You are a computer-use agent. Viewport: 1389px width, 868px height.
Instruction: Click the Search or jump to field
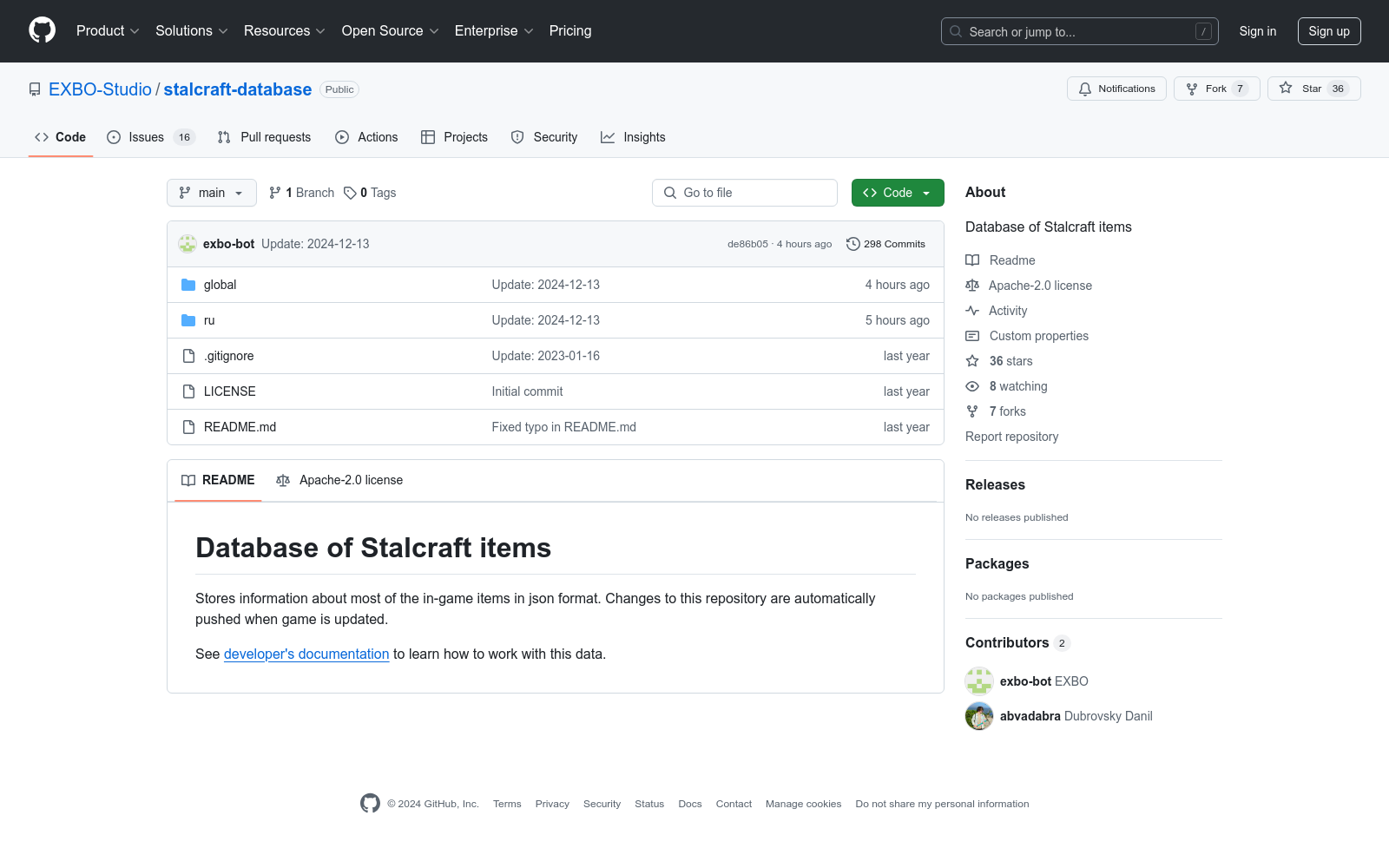click(x=1080, y=31)
